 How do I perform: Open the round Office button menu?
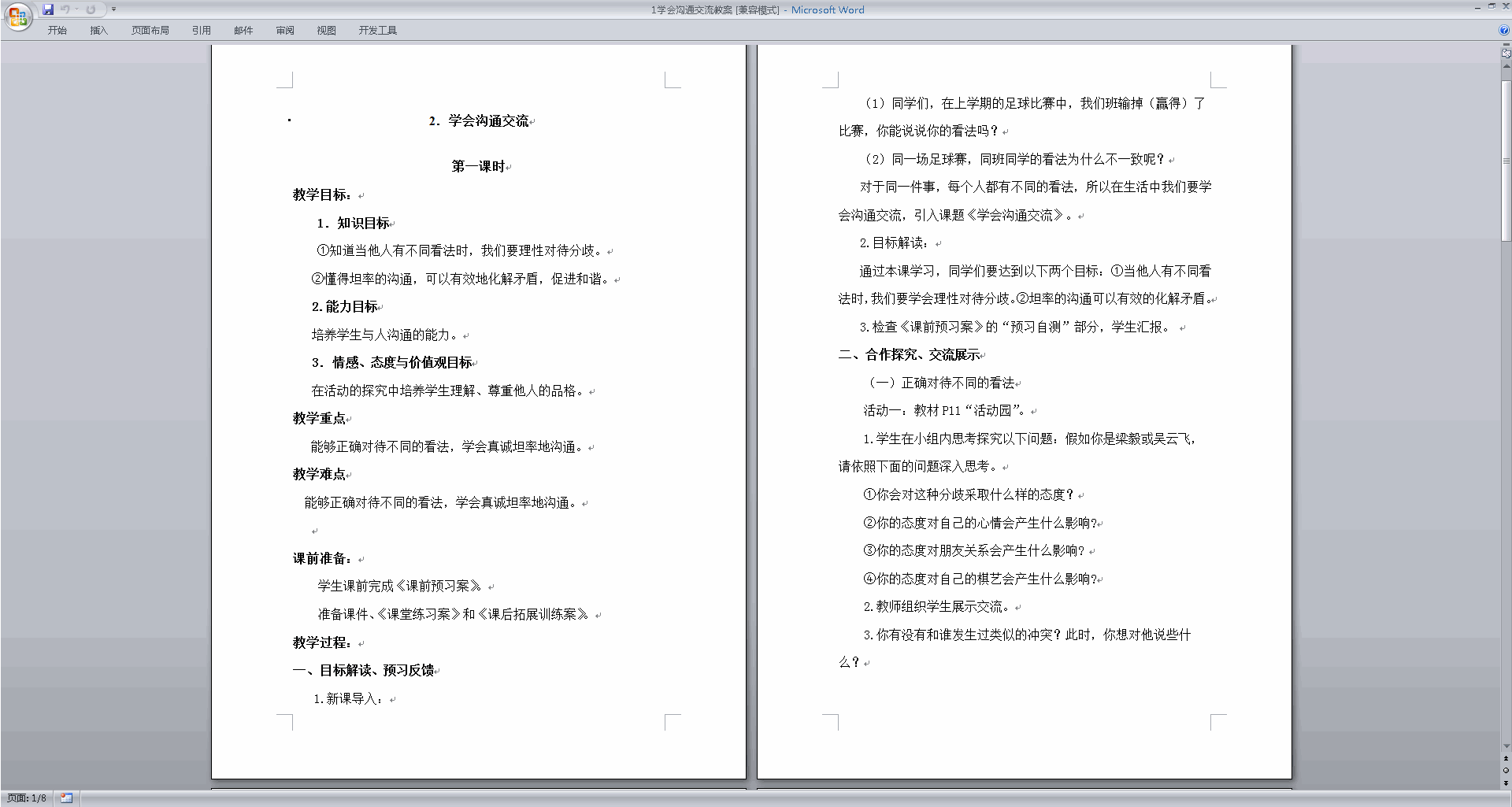[x=18, y=17]
